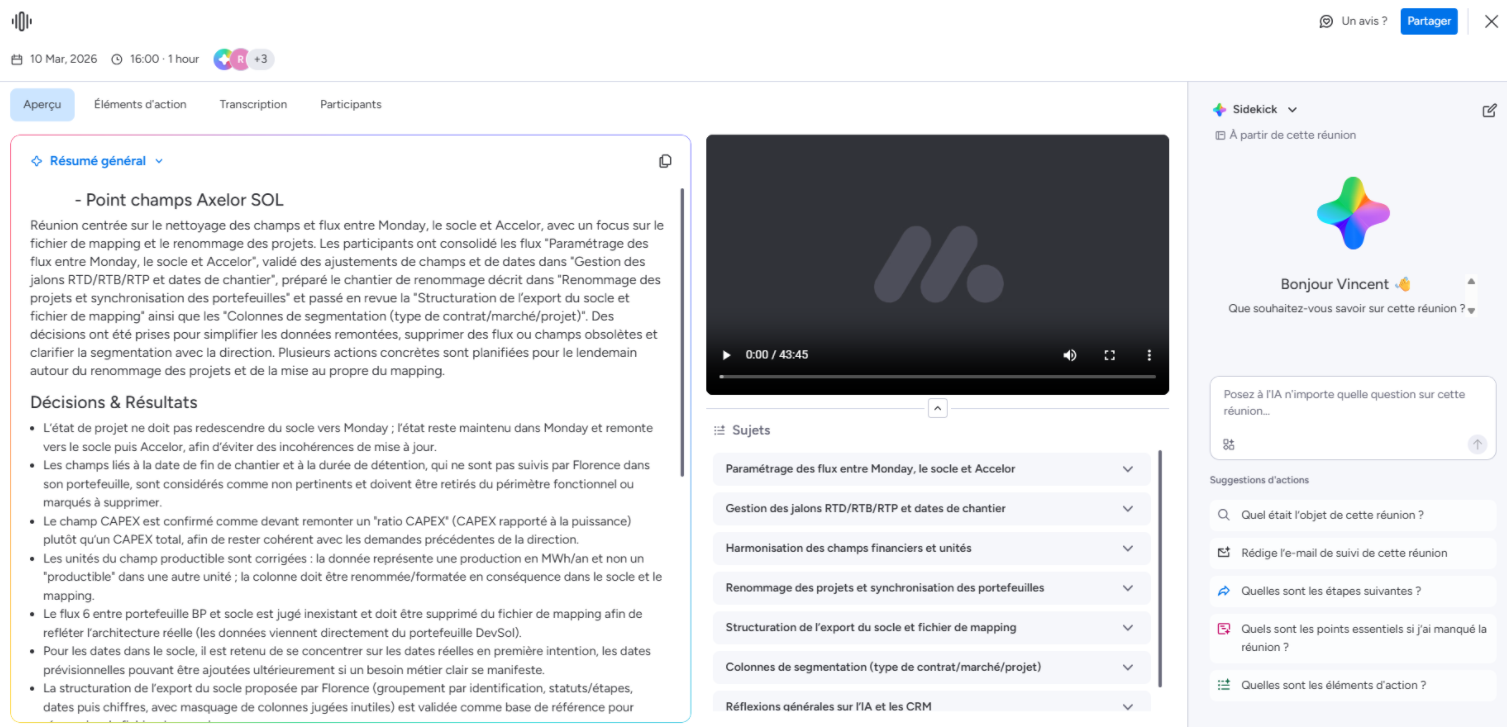
Task: Click the video progress seek bar
Action: pyautogui.click(x=936, y=377)
